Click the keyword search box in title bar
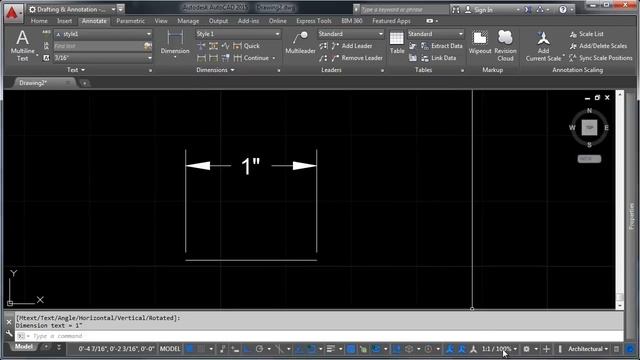The image size is (640, 360). pyautogui.click(x=404, y=9)
